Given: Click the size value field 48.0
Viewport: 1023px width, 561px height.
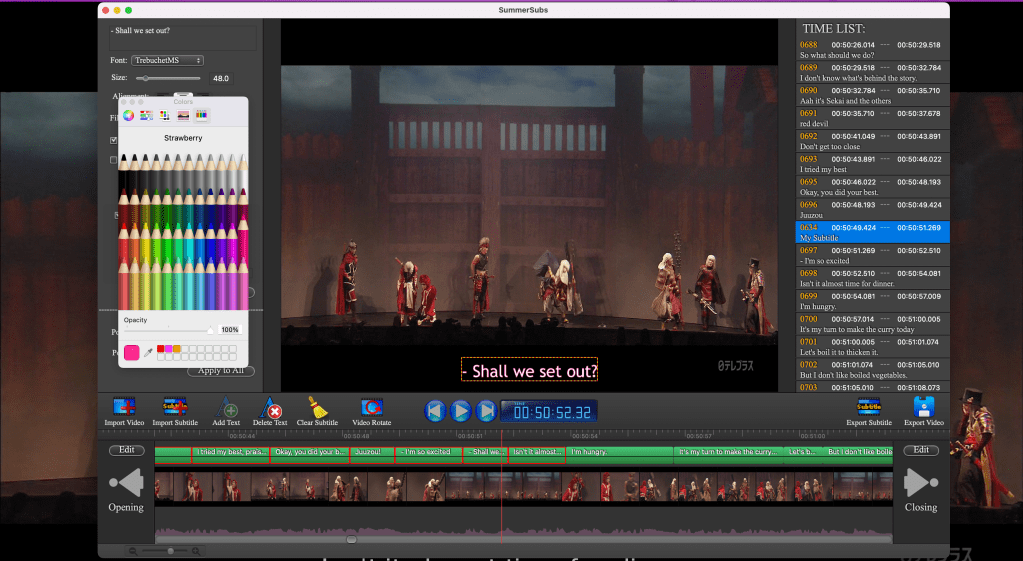Looking at the screenshot, I should [x=221, y=78].
